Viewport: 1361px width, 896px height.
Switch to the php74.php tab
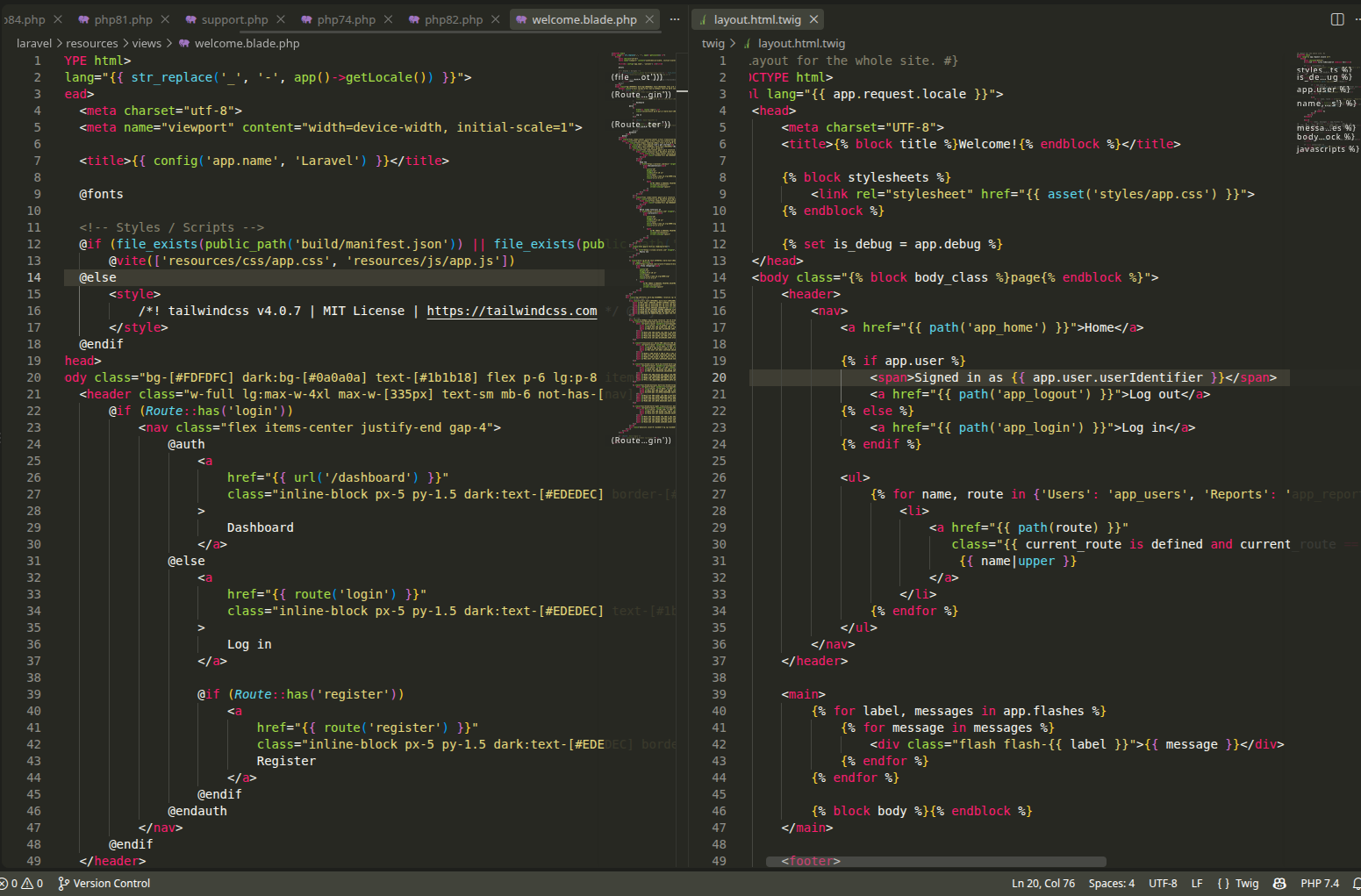[x=346, y=19]
